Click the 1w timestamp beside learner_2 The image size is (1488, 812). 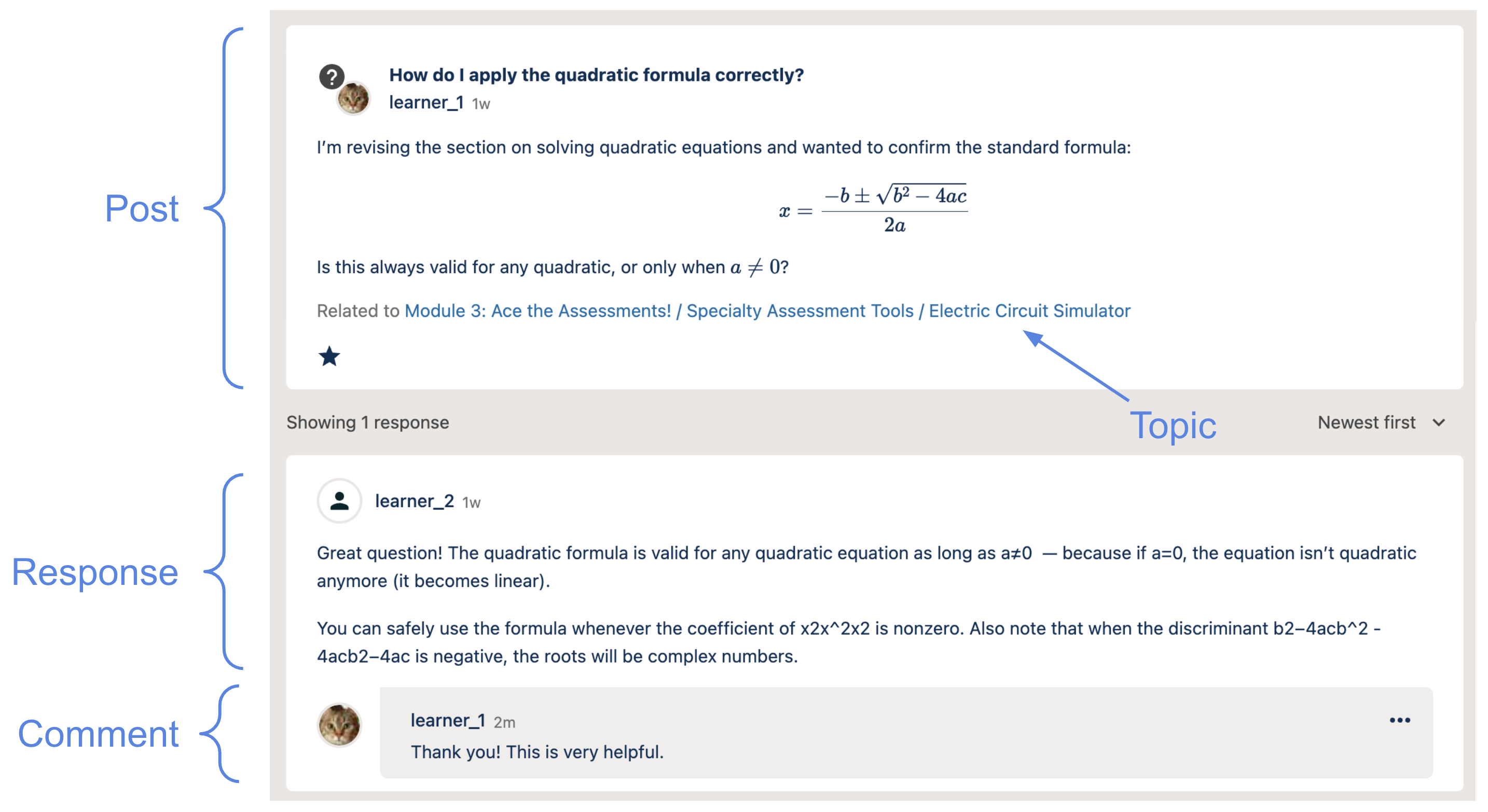tap(471, 502)
